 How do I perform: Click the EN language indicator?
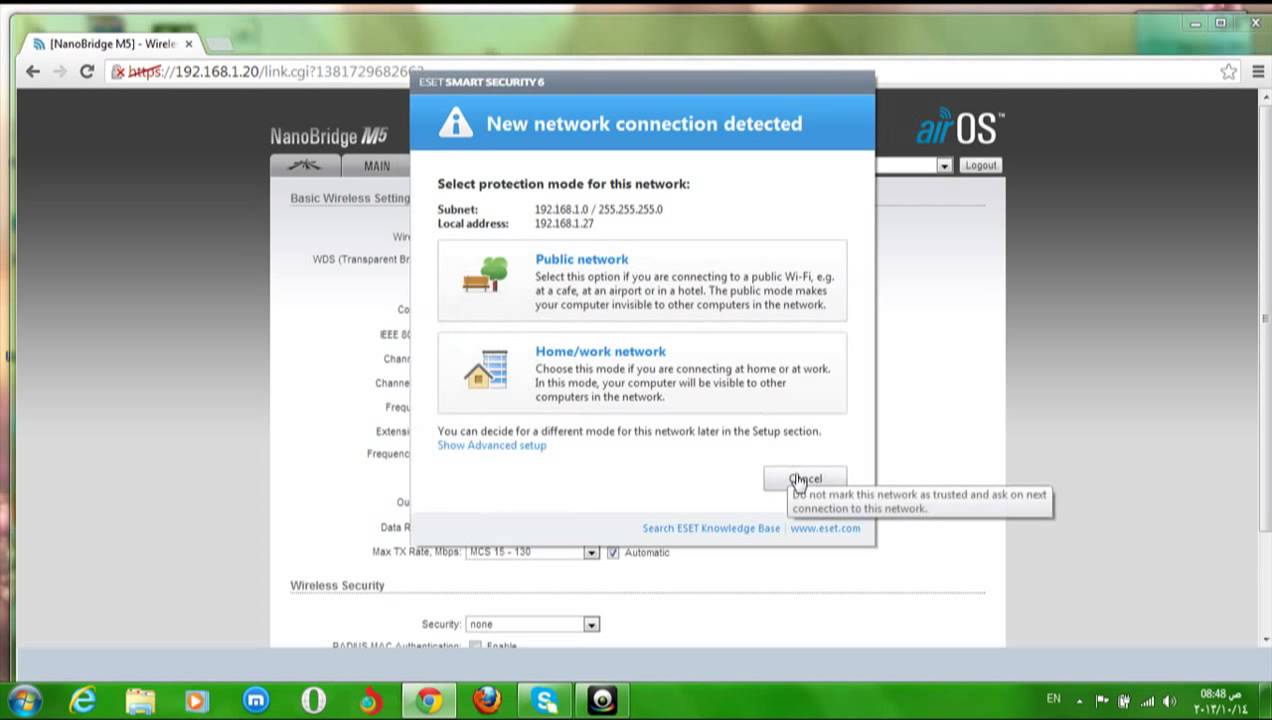click(x=1053, y=698)
